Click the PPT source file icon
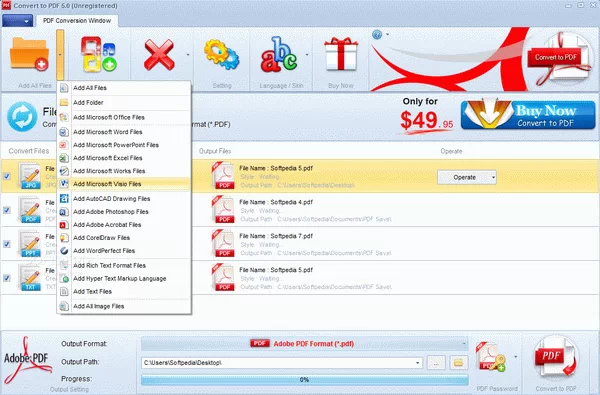The width and height of the screenshot is (600, 395). coord(30,244)
